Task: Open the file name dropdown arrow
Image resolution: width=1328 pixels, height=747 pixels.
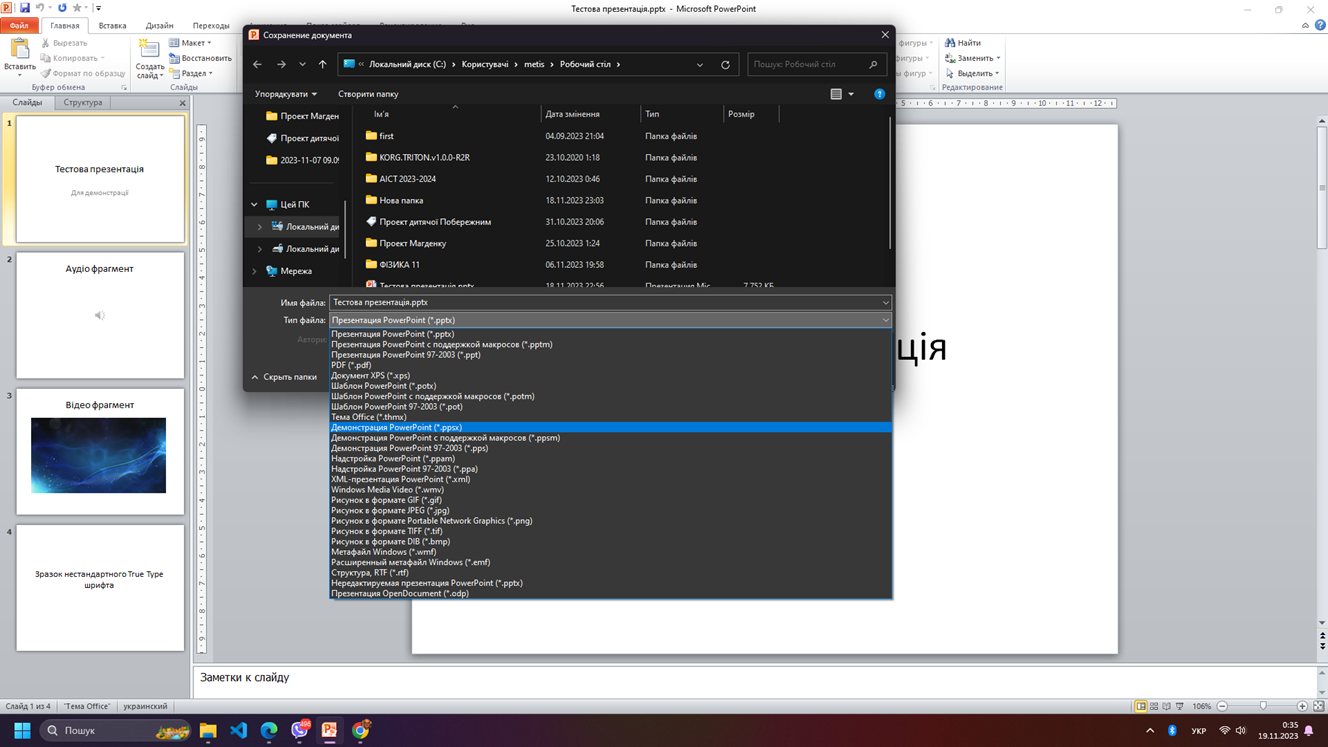Action: [885, 302]
